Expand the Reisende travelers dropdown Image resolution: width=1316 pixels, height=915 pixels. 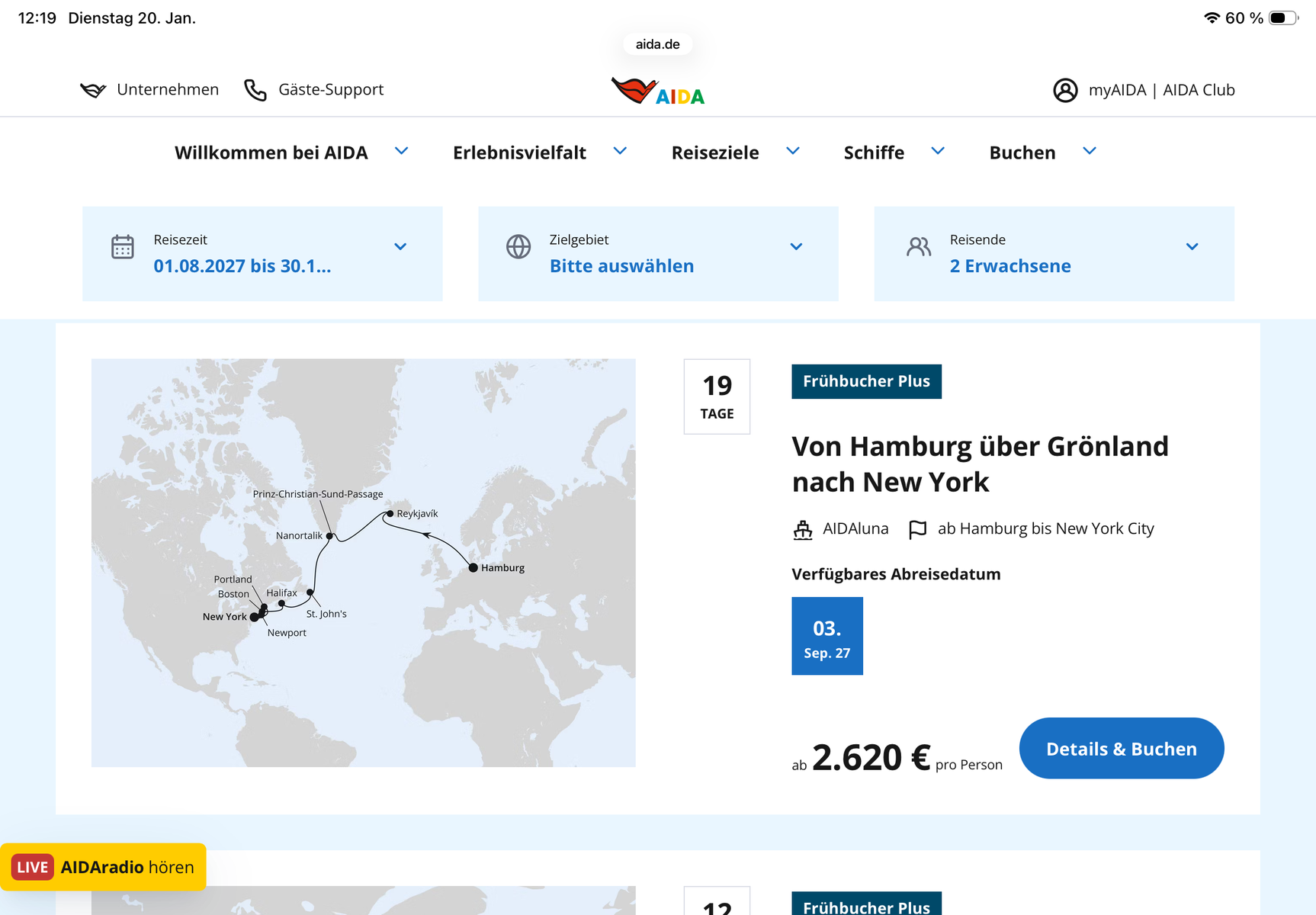[x=1192, y=247]
